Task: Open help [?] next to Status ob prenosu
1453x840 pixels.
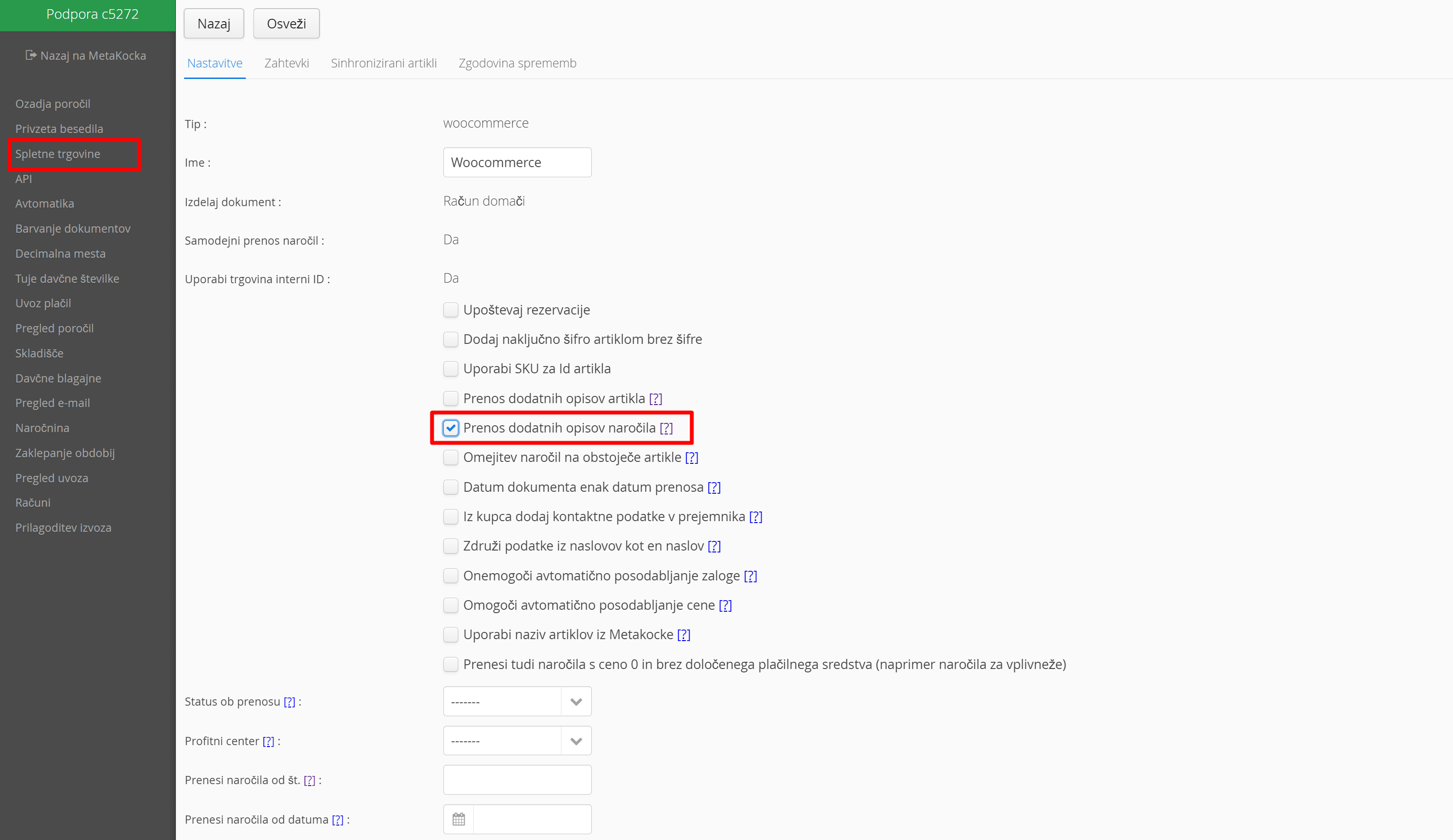Action: [290, 702]
